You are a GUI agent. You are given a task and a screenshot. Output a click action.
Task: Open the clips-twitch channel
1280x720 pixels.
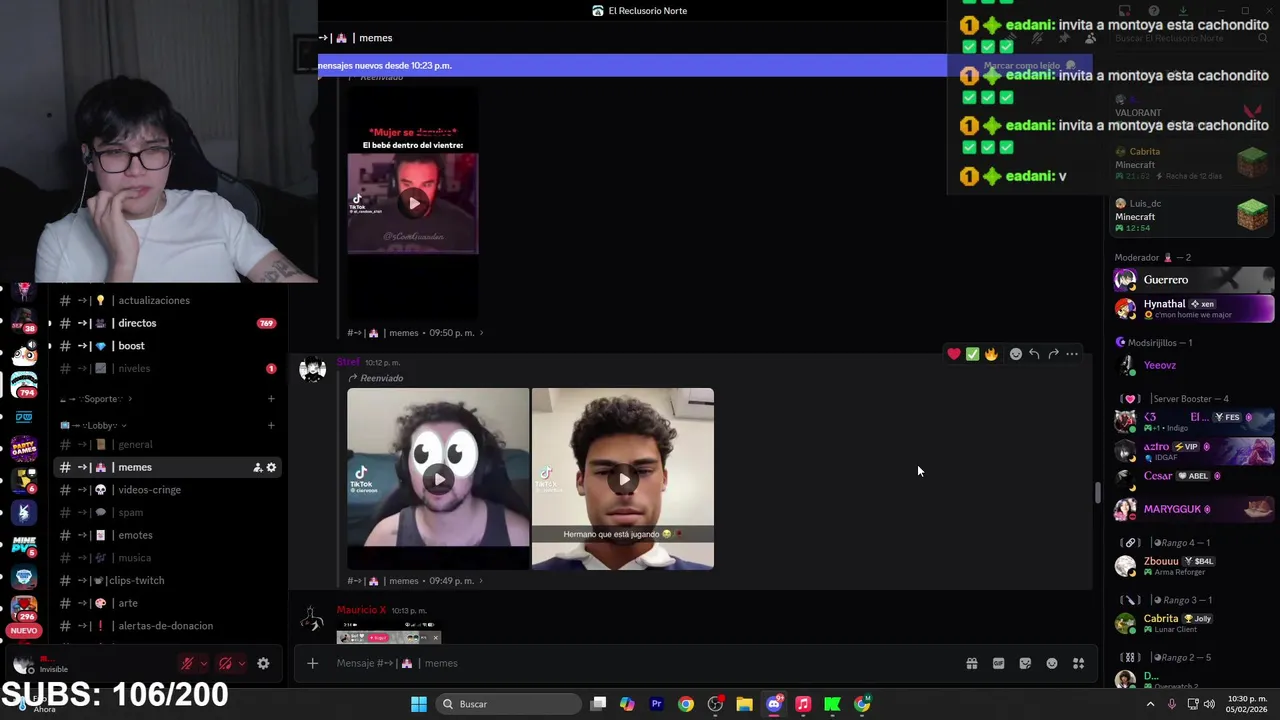point(167,580)
